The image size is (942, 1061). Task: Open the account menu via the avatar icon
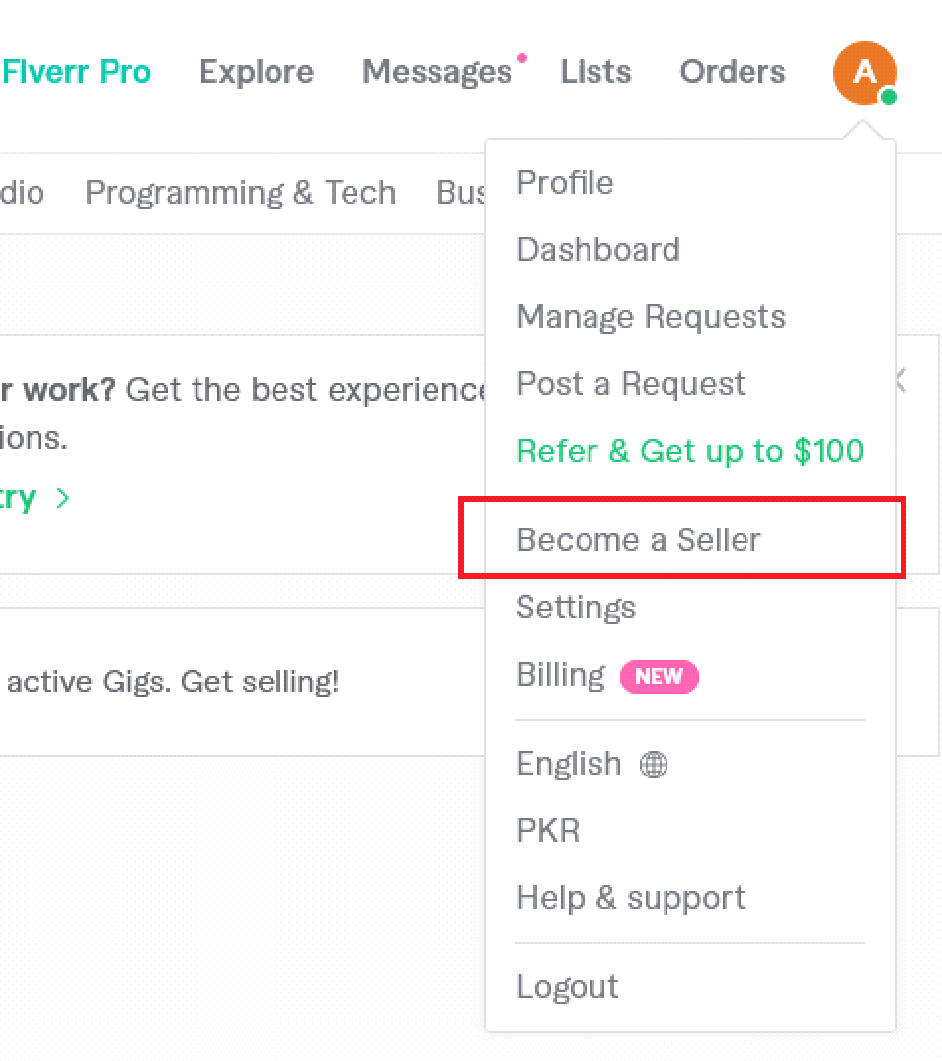(864, 72)
